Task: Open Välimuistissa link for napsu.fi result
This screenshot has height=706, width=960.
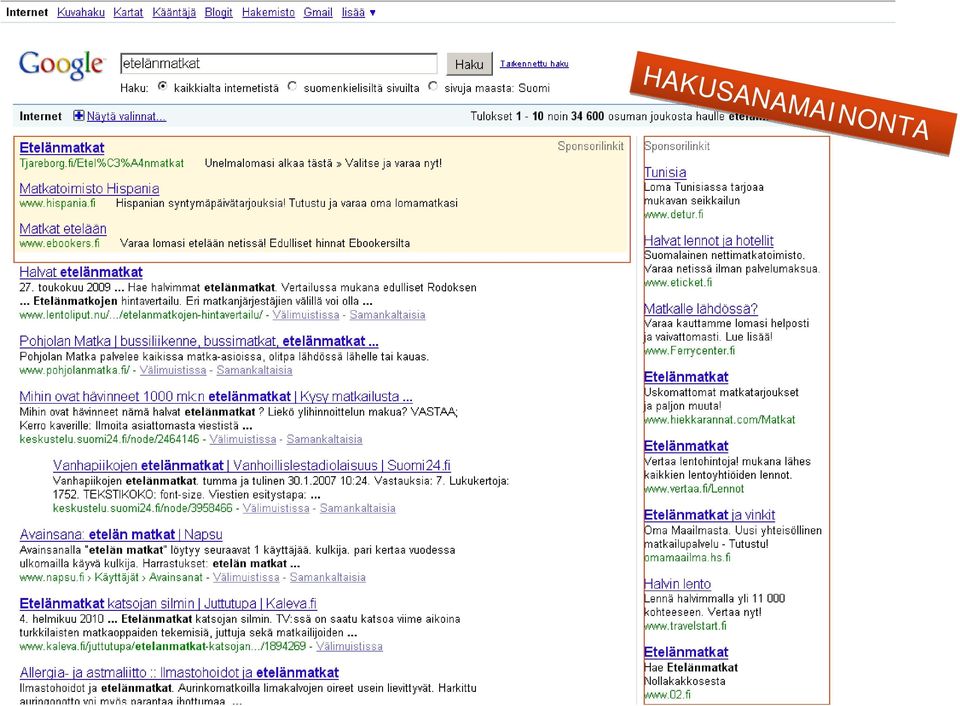Action: click(246, 577)
